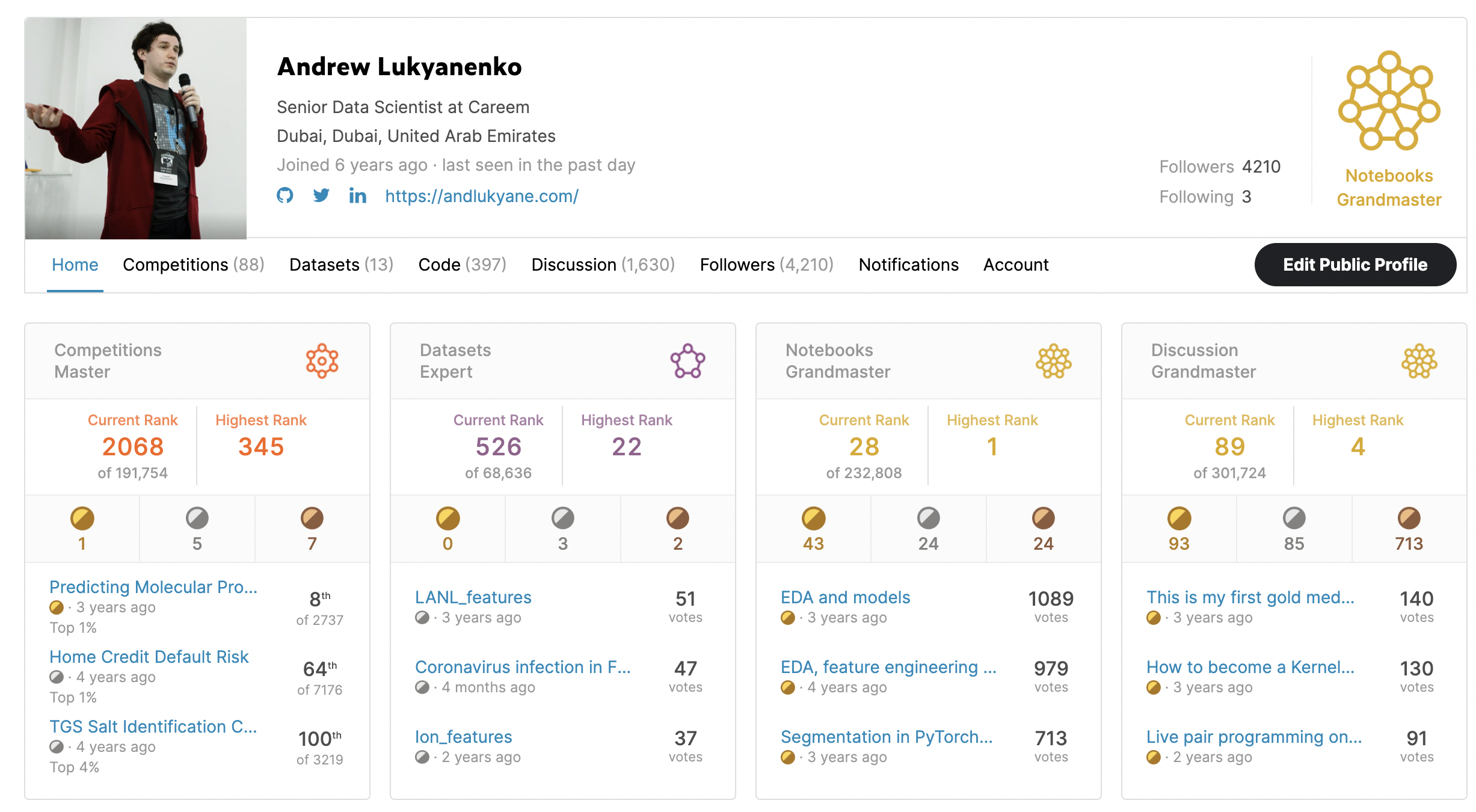
Task: Click the Competitions Master tier icon
Action: (x=322, y=361)
